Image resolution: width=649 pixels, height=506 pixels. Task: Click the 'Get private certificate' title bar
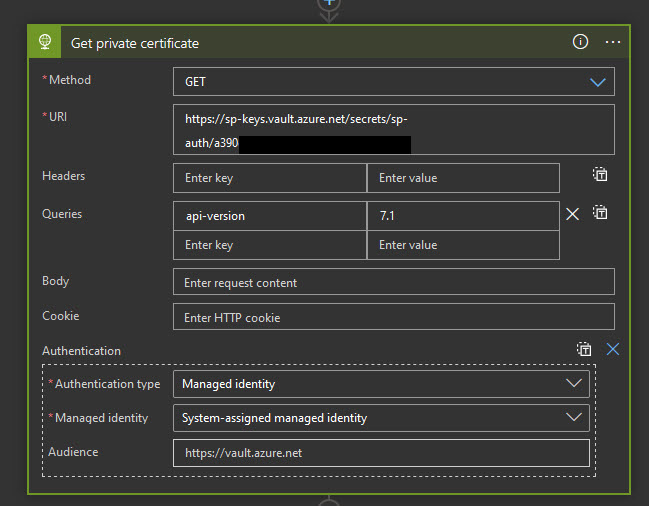tap(300, 43)
